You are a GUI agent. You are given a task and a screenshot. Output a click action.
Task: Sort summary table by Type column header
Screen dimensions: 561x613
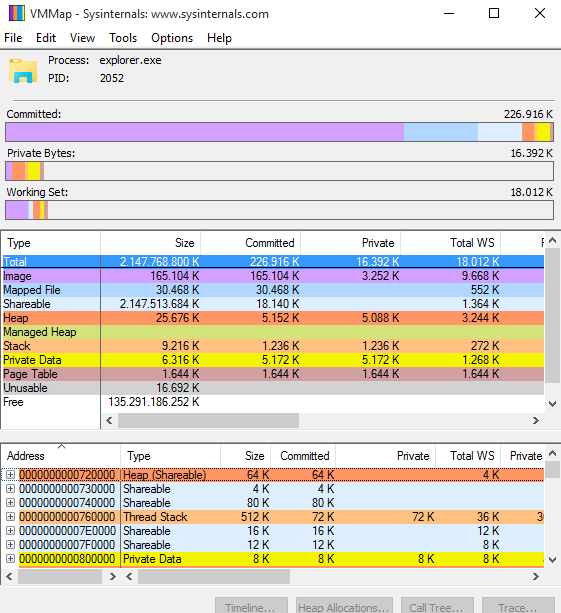(51, 243)
